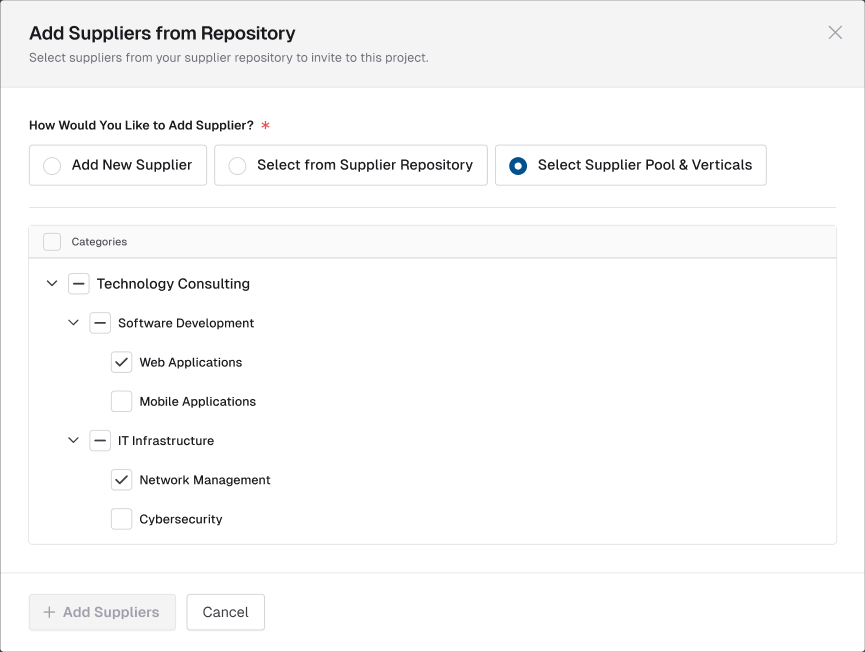The image size is (865, 652).
Task: Click the Add Suppliers button
Action: tap(102, 612)
